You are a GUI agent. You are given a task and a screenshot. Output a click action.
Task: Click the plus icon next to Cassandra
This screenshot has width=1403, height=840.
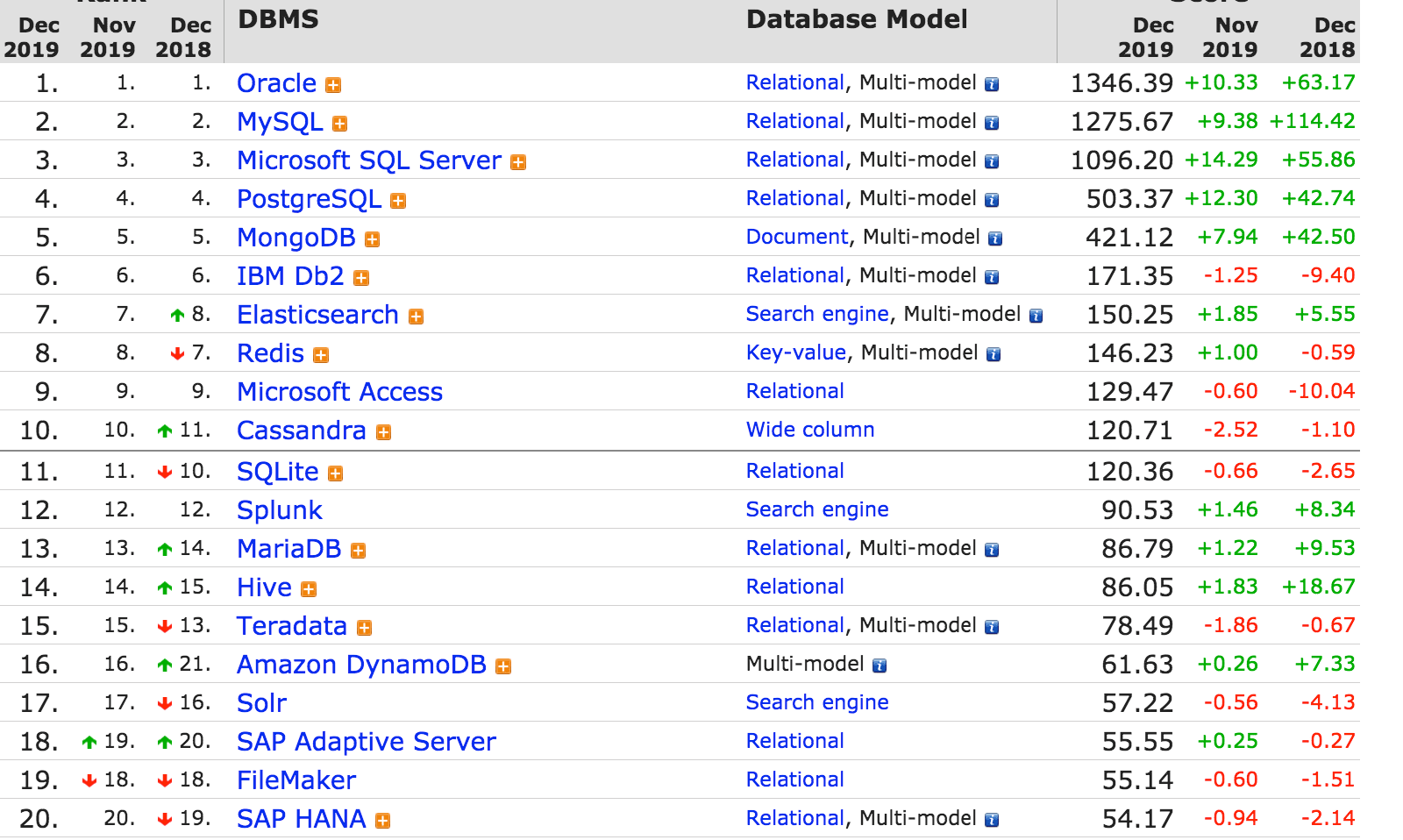(x=383, y=432)
